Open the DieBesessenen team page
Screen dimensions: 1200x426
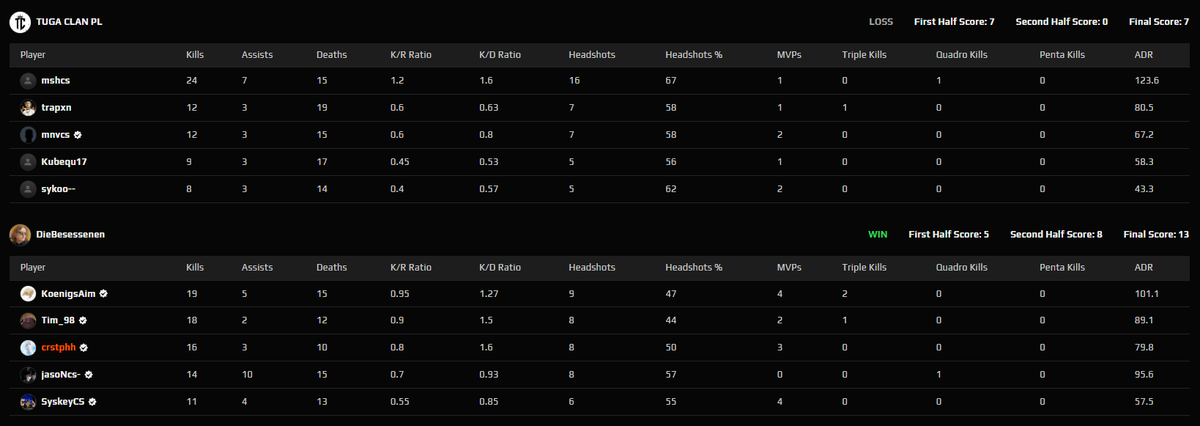[70, 235]
